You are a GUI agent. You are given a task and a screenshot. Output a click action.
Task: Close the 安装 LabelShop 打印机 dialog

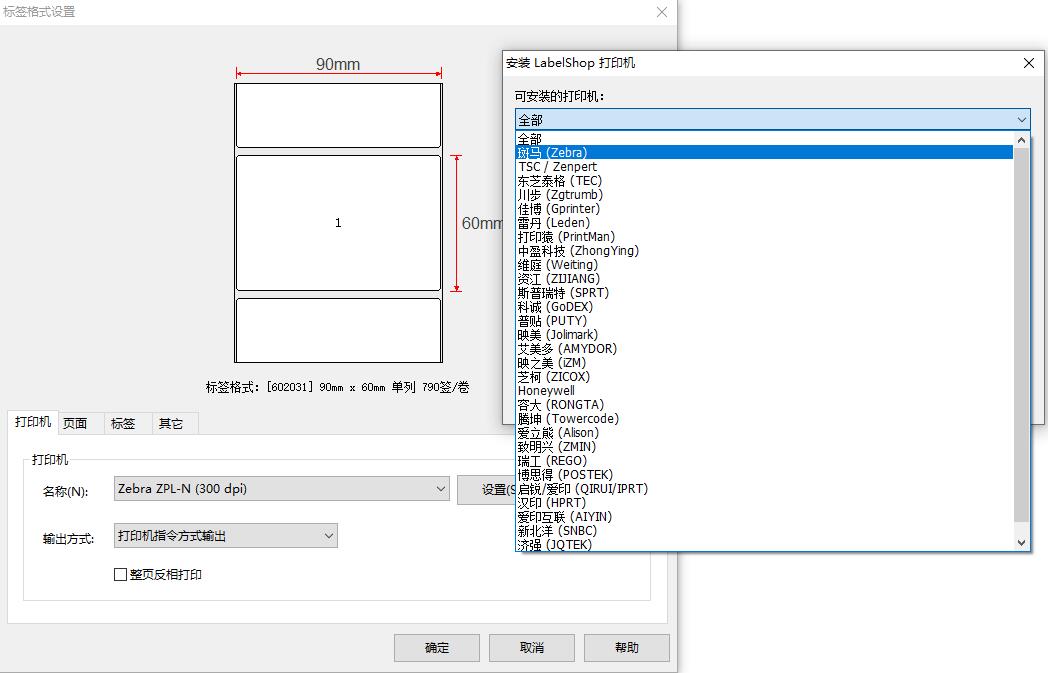tap(1029, 63)
